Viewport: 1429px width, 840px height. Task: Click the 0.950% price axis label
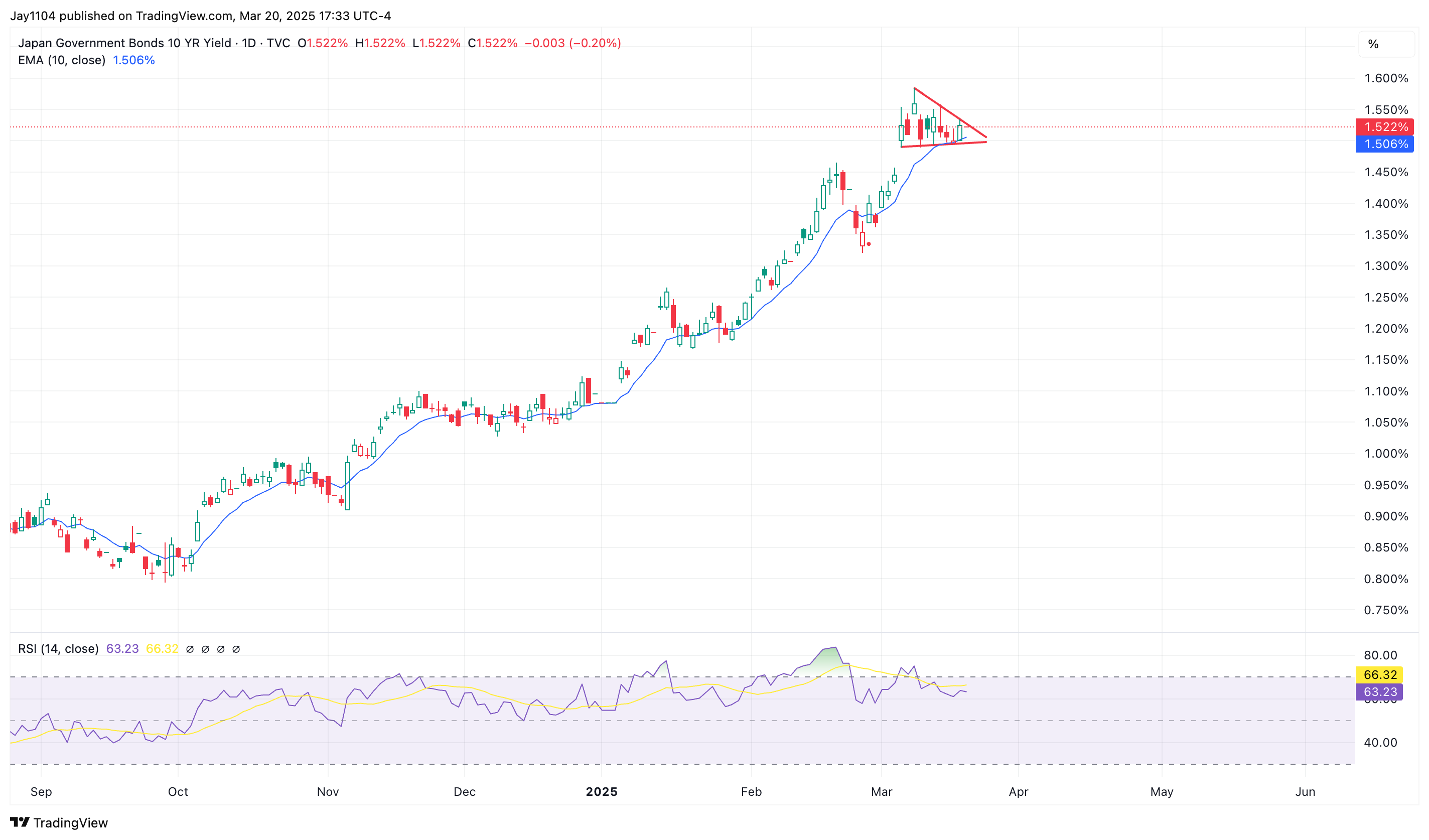pyautogui.click(x=1386, y=485)
